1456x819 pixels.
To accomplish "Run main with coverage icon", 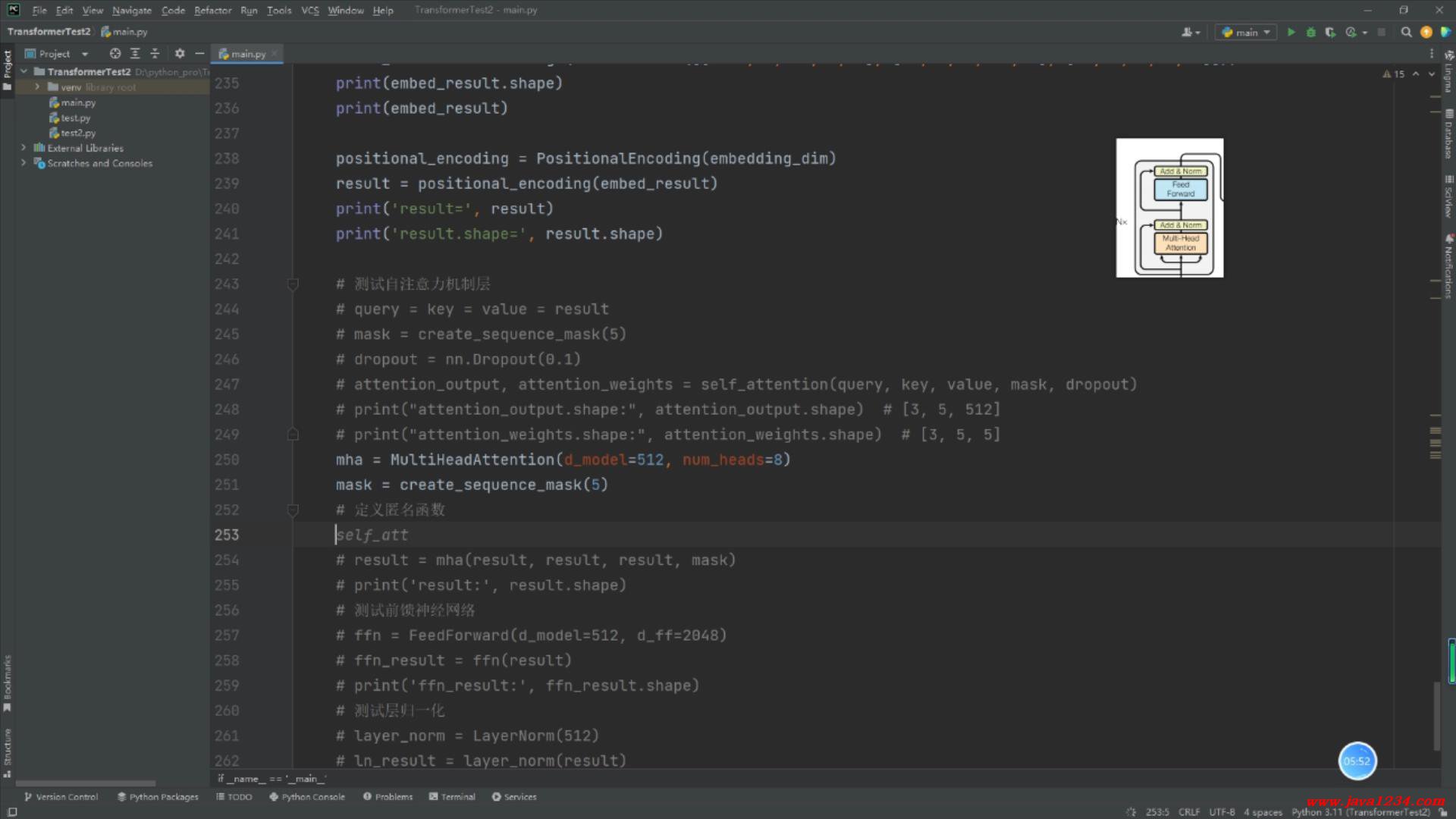I will (1330, 32).
